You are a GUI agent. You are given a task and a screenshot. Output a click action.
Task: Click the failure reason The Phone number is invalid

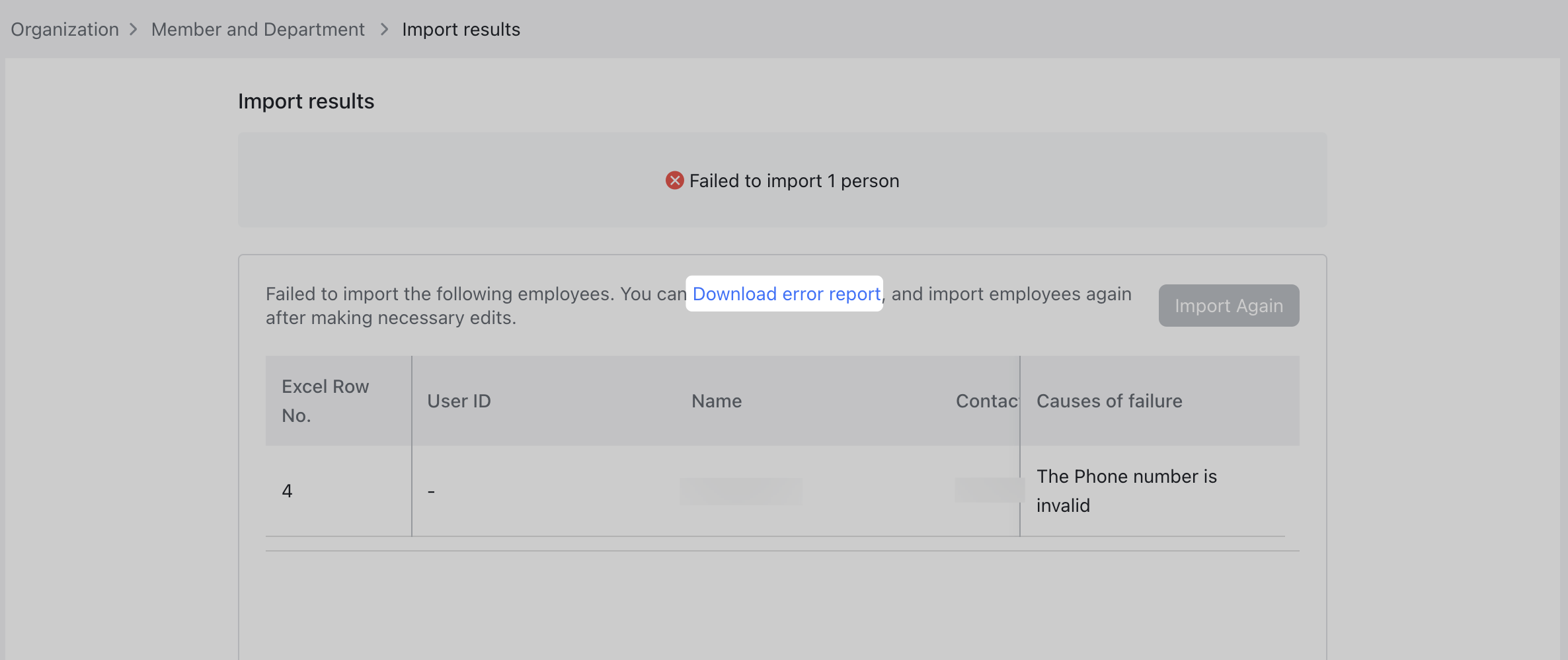click(1126, 490)
